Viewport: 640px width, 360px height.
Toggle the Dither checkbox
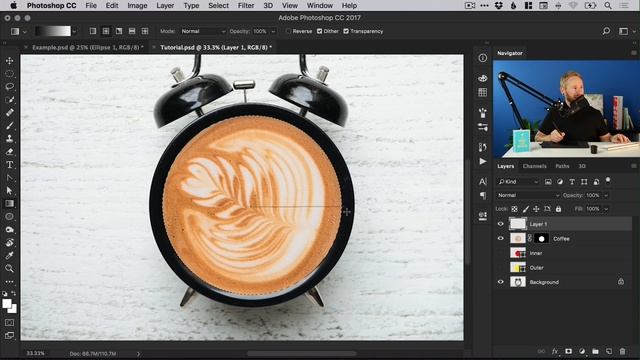click(320, 31)
